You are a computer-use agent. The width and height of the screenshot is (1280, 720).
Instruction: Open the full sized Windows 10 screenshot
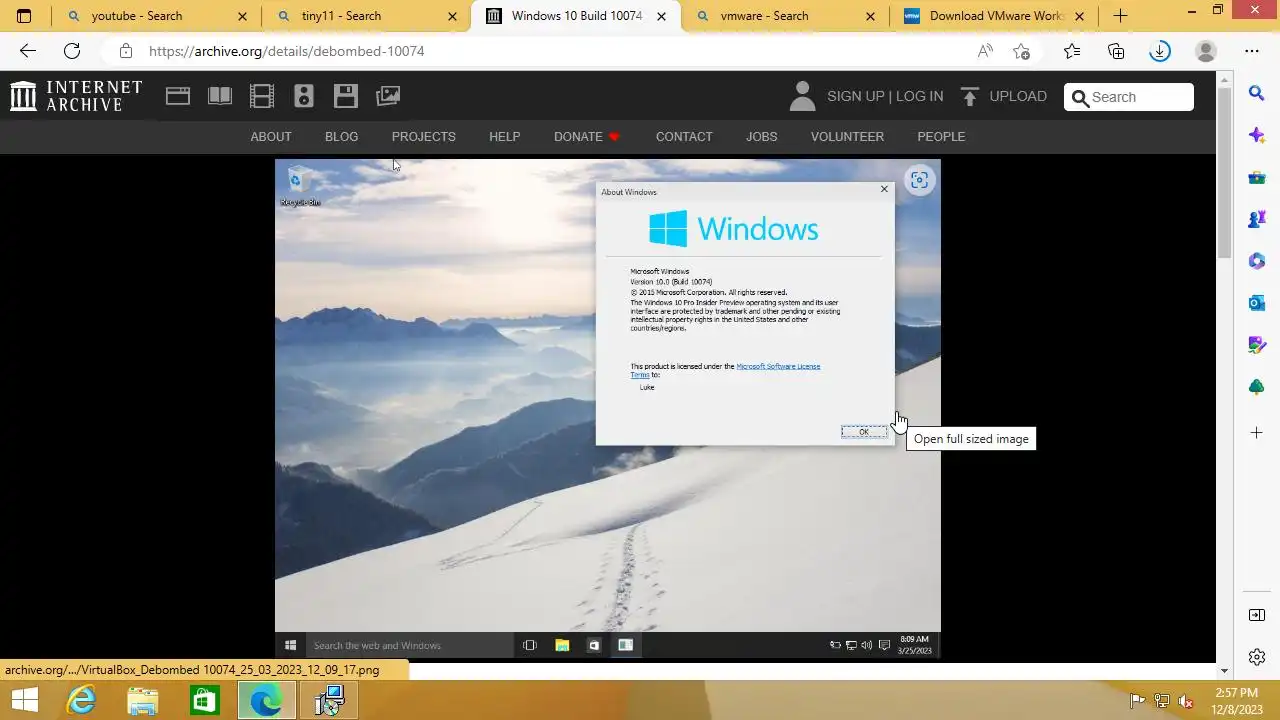point(608,408)
